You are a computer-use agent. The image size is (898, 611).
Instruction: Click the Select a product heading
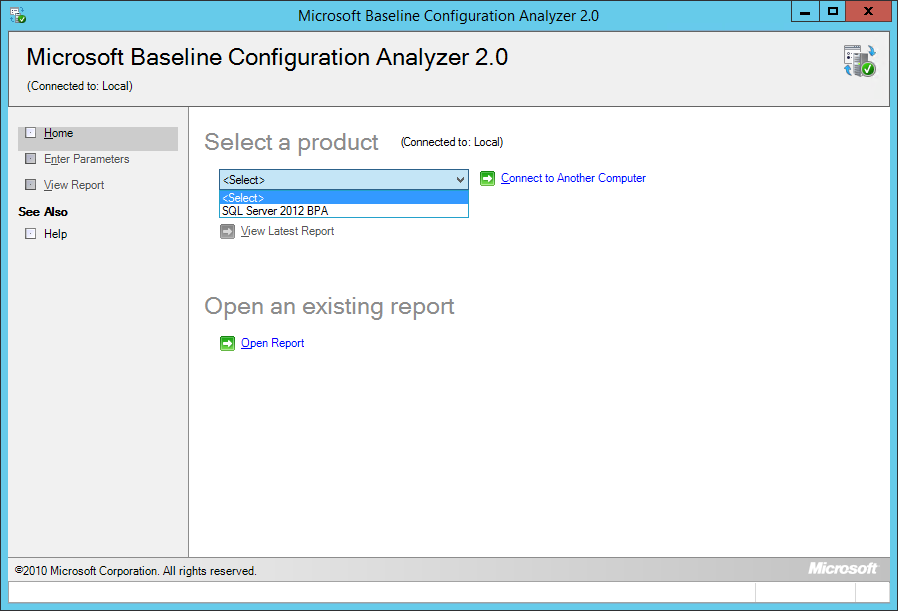pos(291,142)
